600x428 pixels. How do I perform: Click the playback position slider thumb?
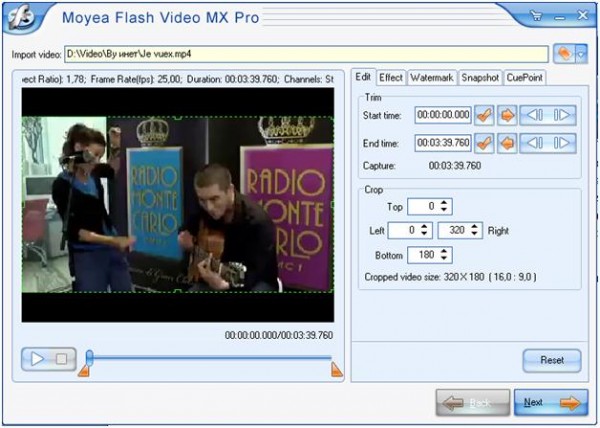click(90, 358)
